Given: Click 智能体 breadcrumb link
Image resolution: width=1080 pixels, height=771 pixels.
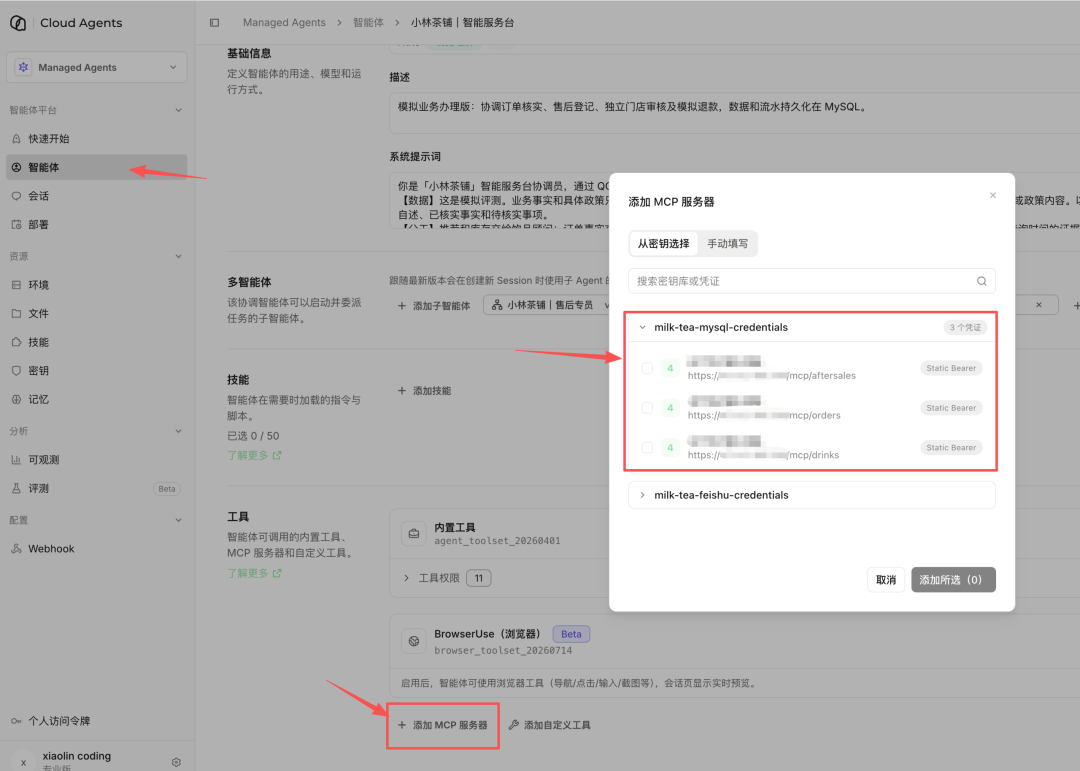Looking at the screenshot, I should click(x=368, y=23).
